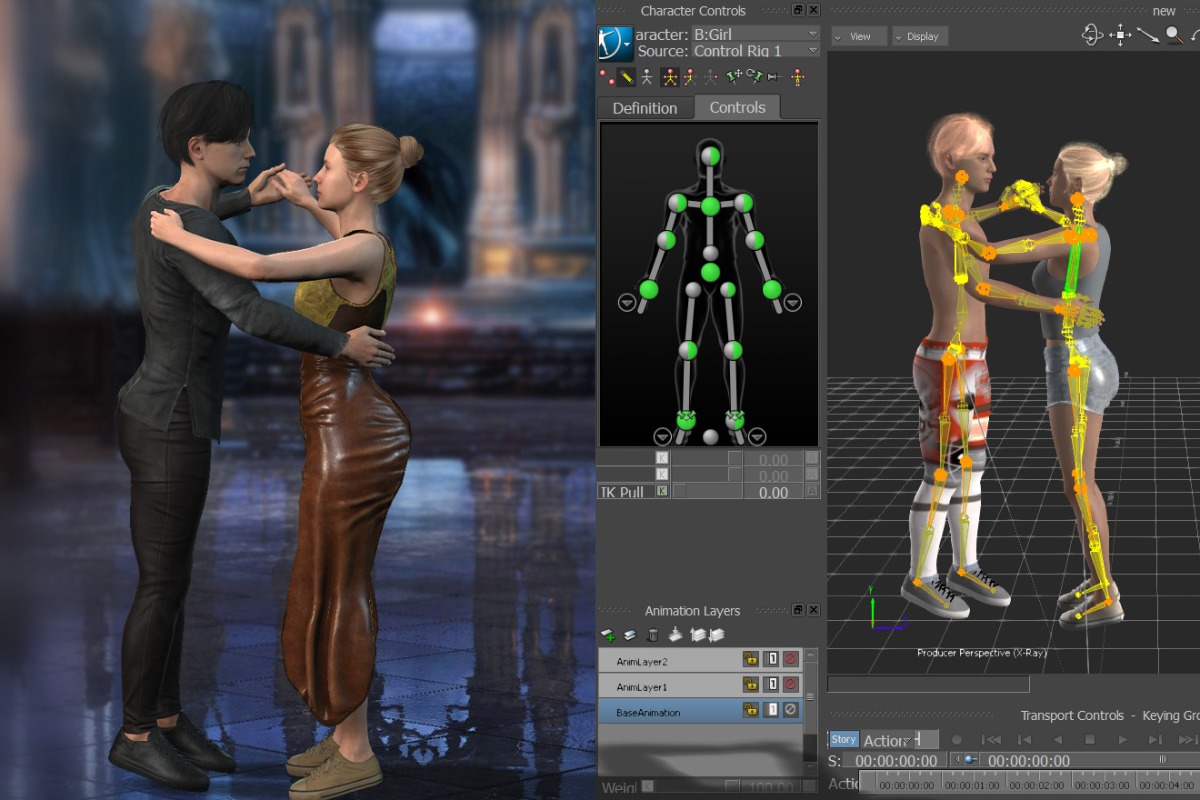The width and height of the screenshot is (1200, 800).
Task: Select the AnimLayer2 layer row
Action: [x=668, y=660]
